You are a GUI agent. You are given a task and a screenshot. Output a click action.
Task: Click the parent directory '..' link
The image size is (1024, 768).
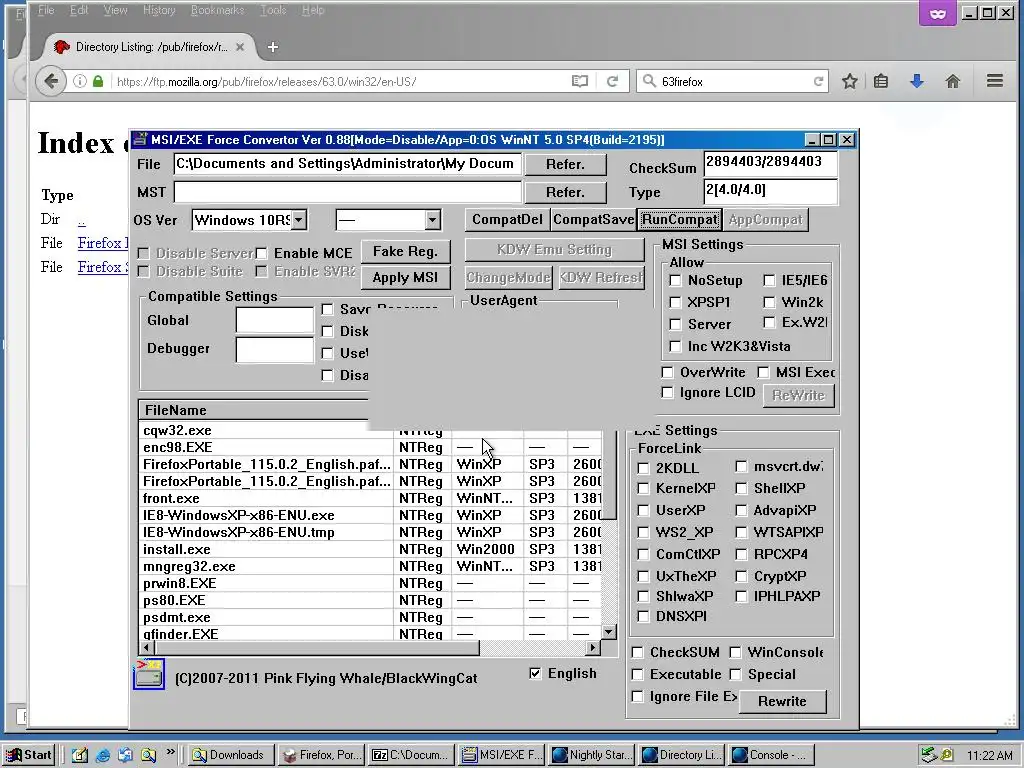coord(81,219)
